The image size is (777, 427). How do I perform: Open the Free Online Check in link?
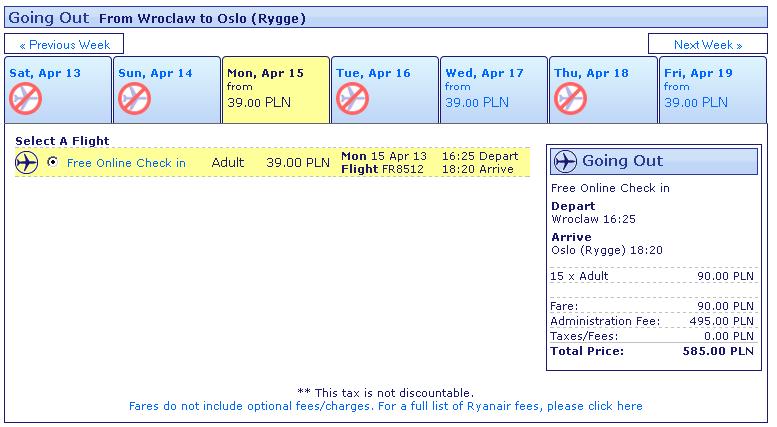126,163
